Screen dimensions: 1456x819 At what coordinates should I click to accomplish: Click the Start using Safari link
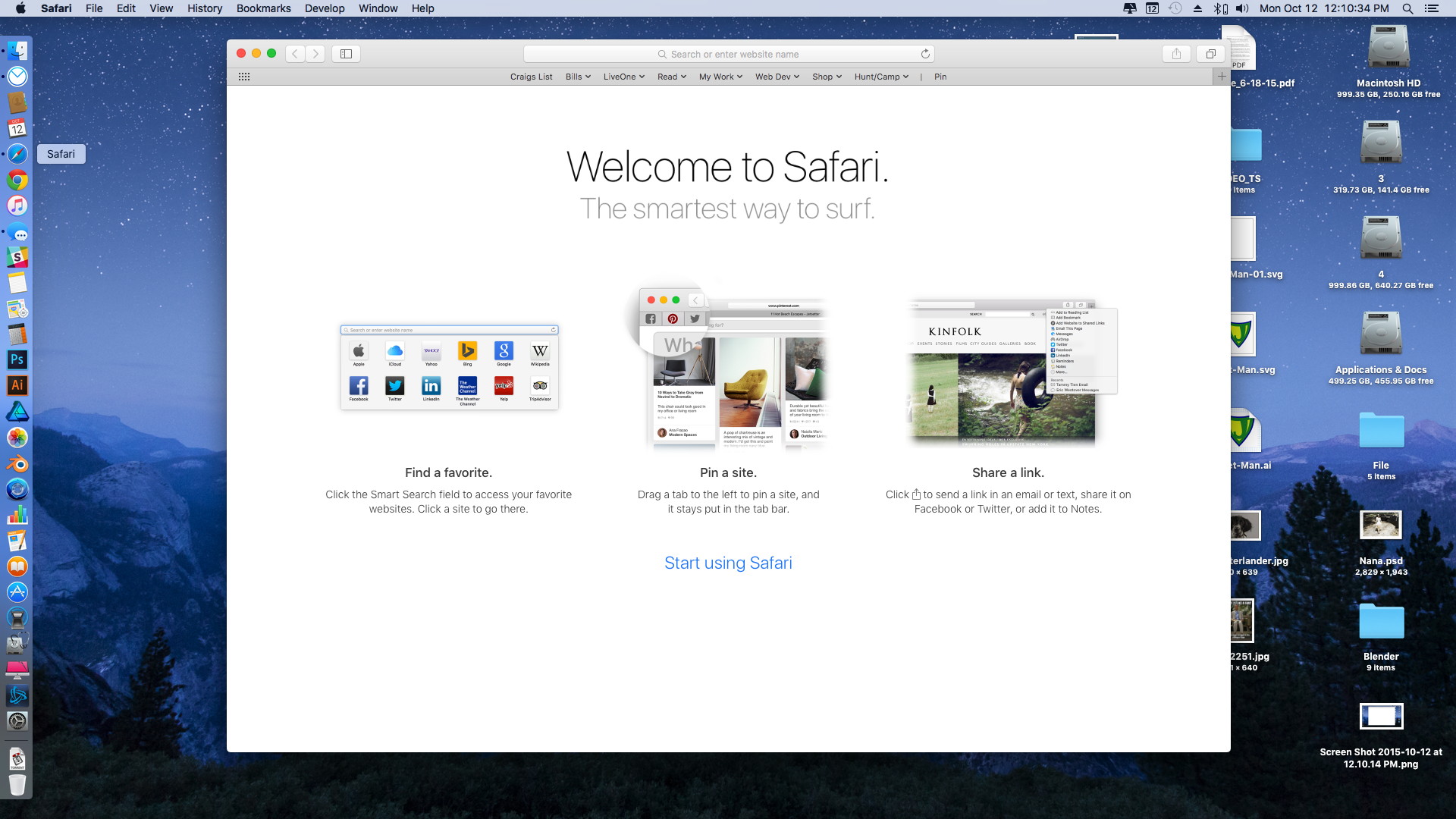point(728,563)
